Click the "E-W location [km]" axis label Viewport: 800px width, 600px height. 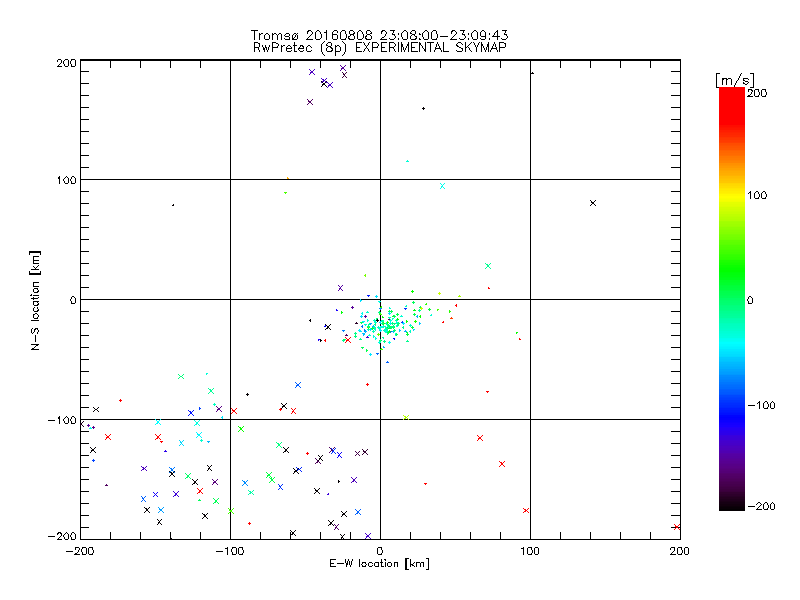379,564
